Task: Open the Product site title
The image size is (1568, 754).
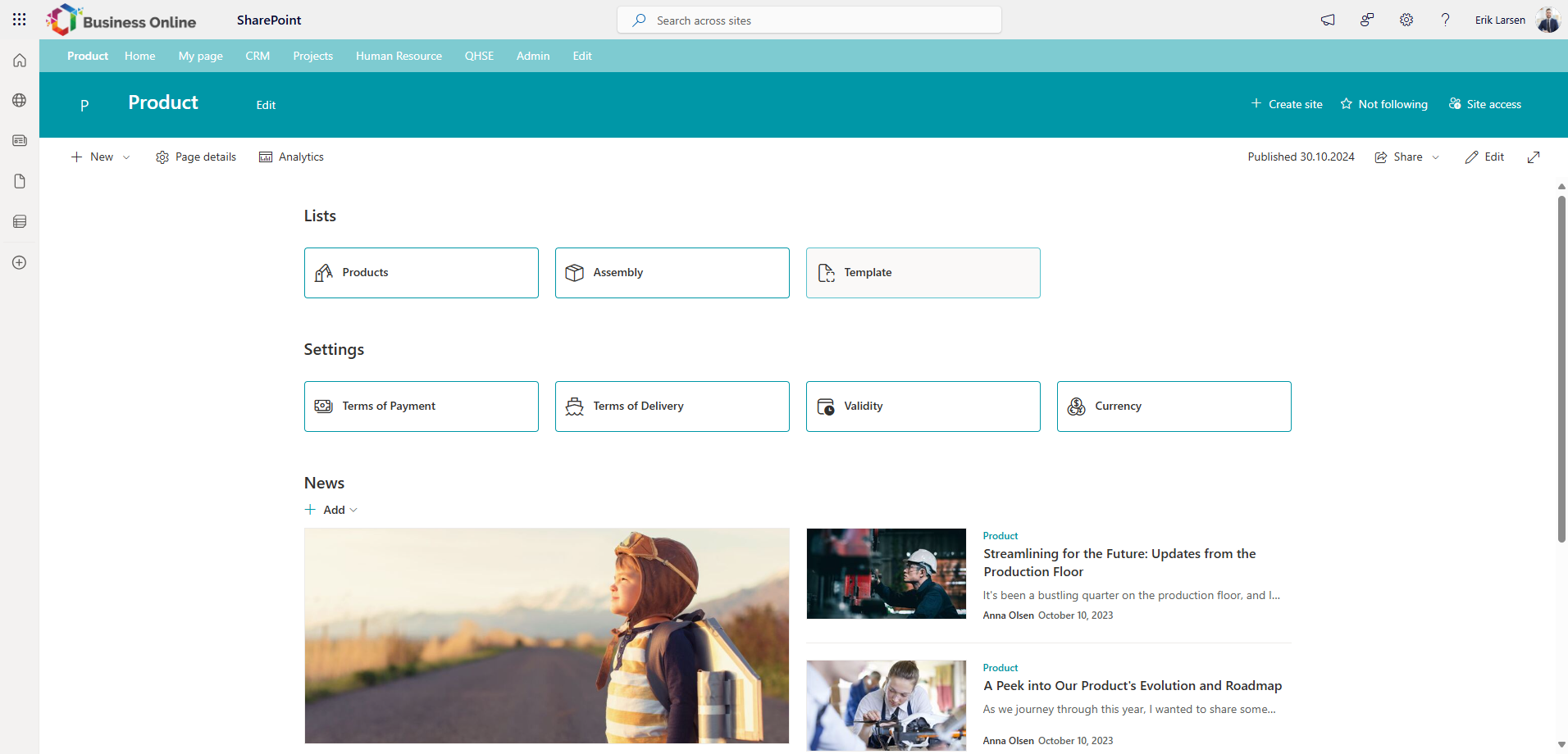Action: (163, 102)
